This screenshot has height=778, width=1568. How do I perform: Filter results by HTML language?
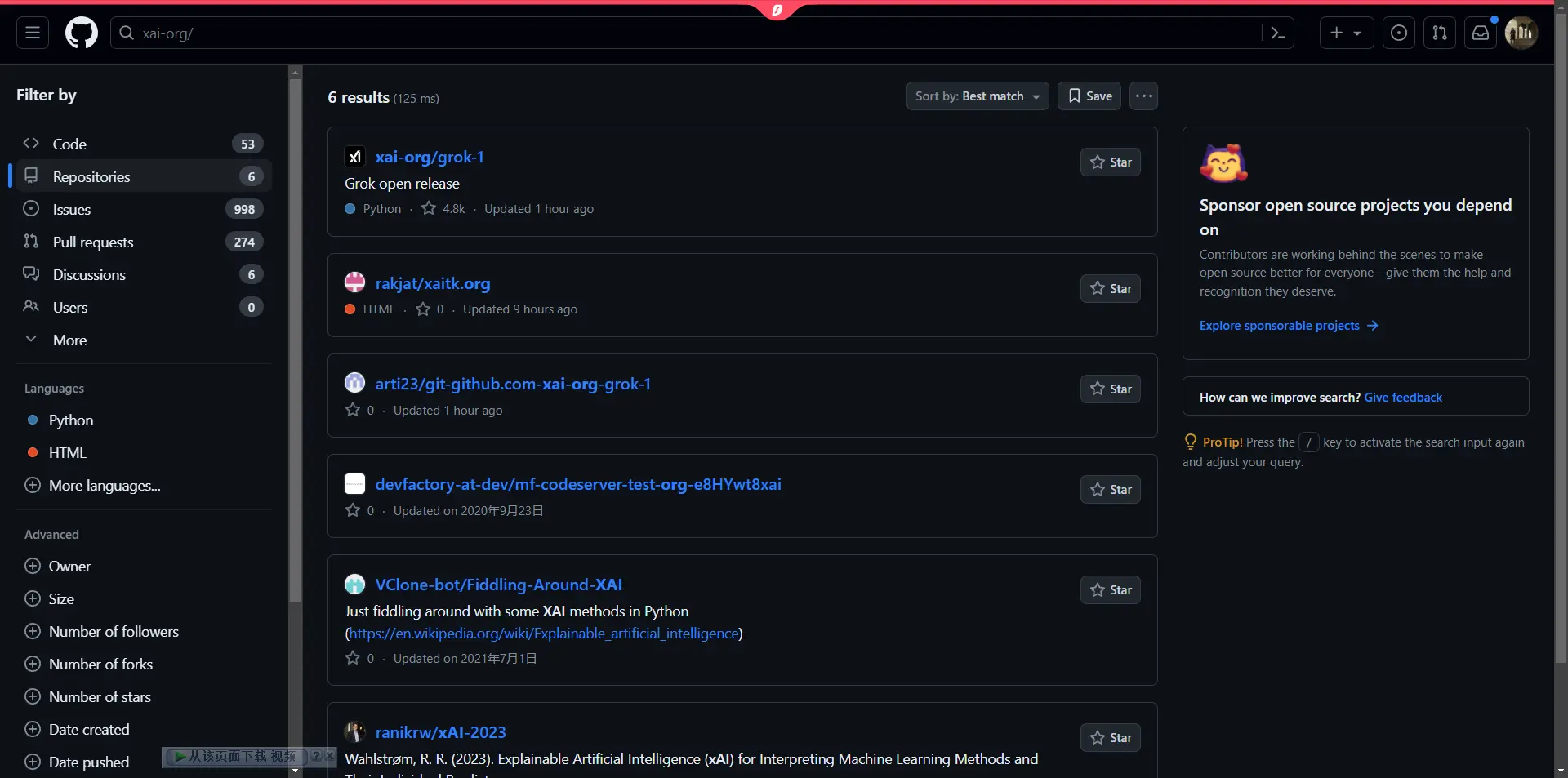pyautogui.click(x=67, y=452)
